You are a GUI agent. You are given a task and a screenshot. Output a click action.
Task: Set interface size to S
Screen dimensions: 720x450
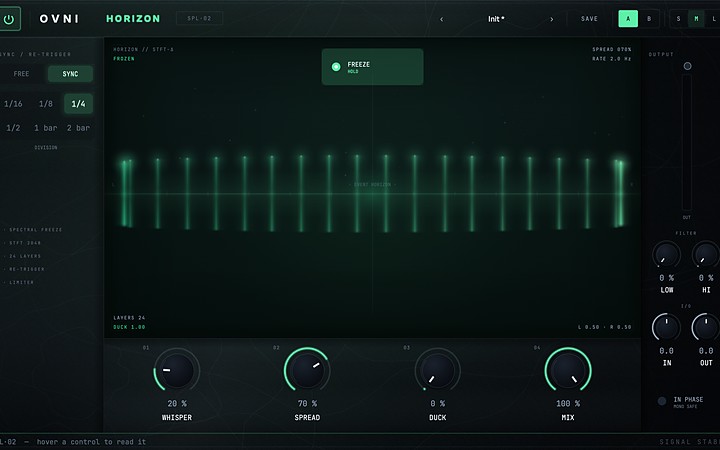[678, 19]
